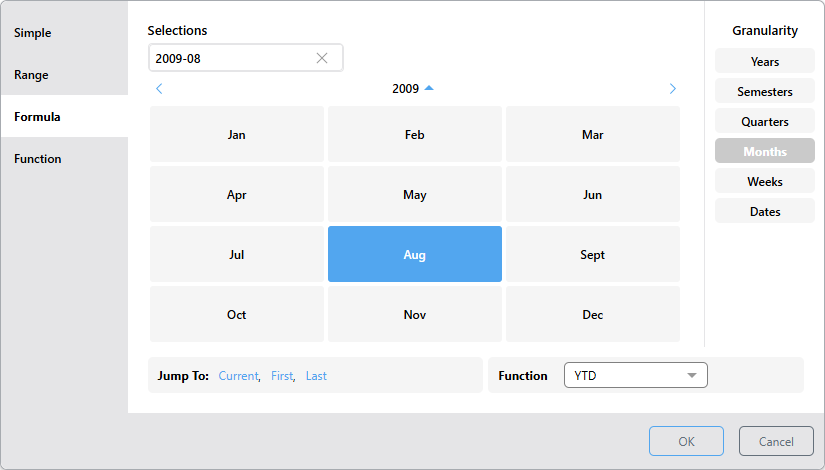The height and width of the screenshot is (470, 825).
Task: Click the Selections text field
Action: [x=230, y=58]
